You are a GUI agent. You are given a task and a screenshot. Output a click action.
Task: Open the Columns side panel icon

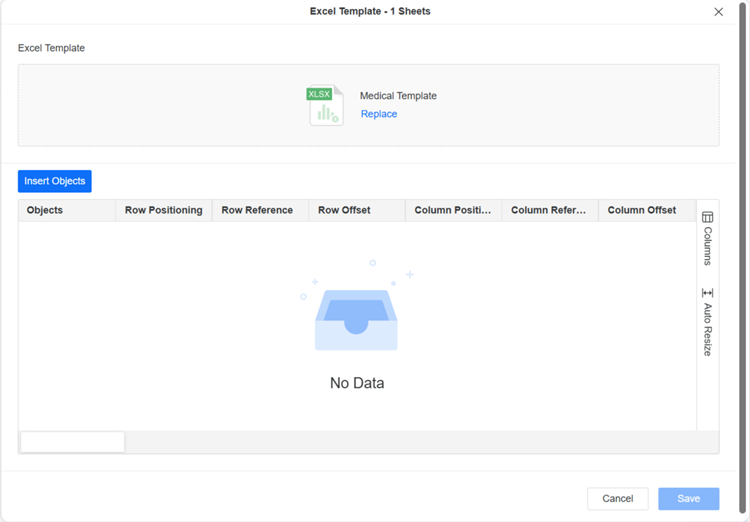point(707,218)
